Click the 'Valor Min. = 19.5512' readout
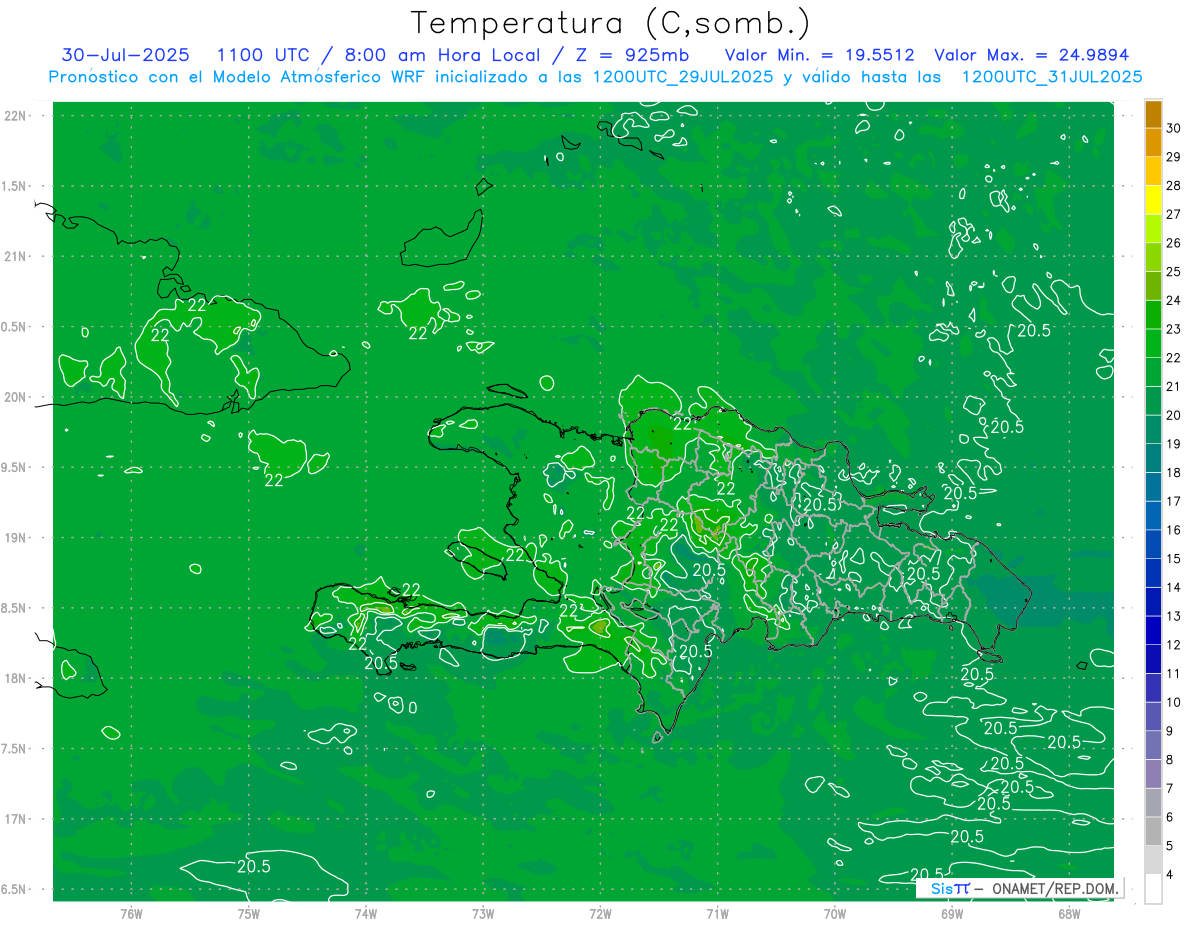1200x927 pixels. (819, 55)
